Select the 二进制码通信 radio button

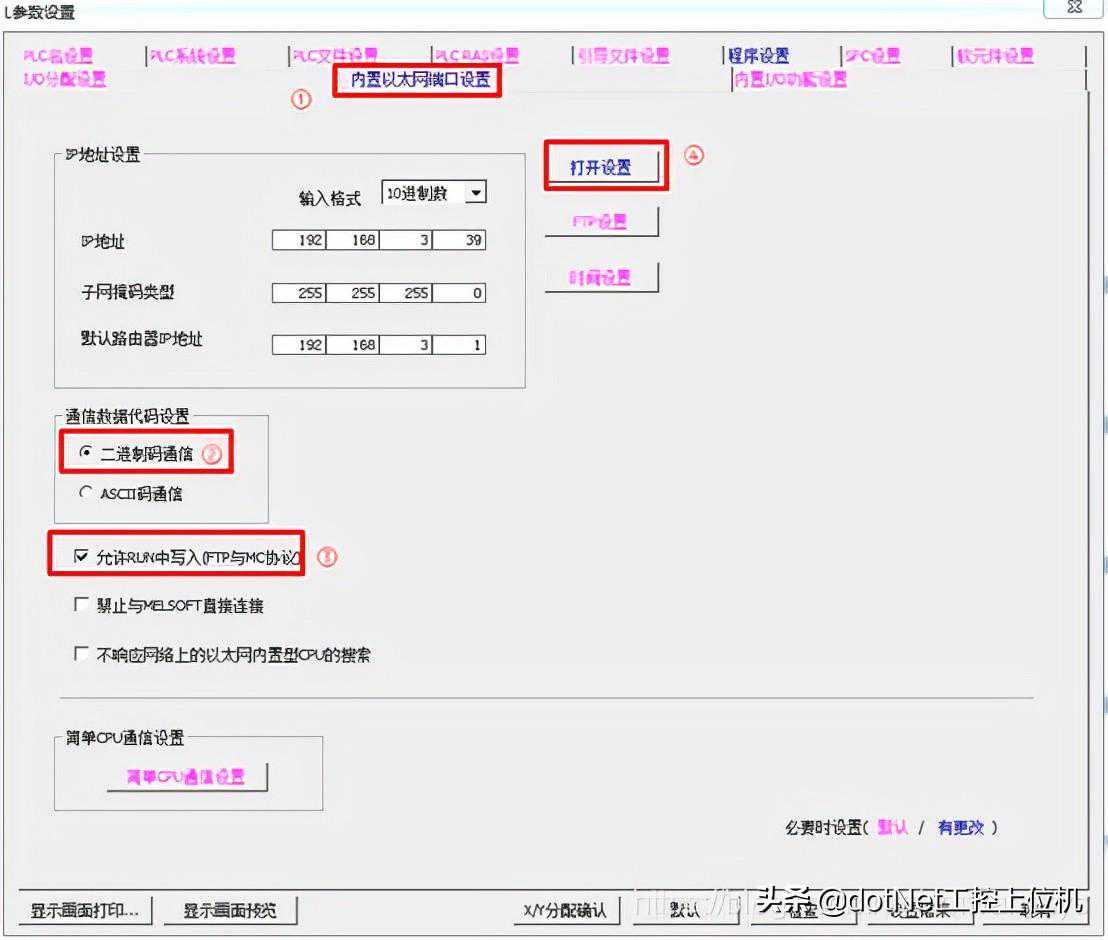[85, 453]
